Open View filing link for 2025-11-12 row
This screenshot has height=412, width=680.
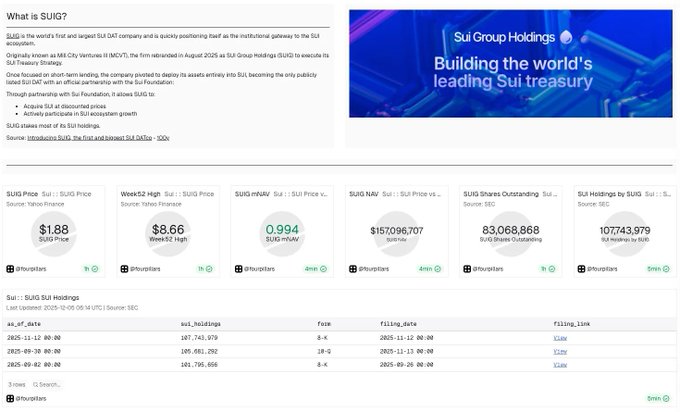pyautogui.click(x=560, y=338)
